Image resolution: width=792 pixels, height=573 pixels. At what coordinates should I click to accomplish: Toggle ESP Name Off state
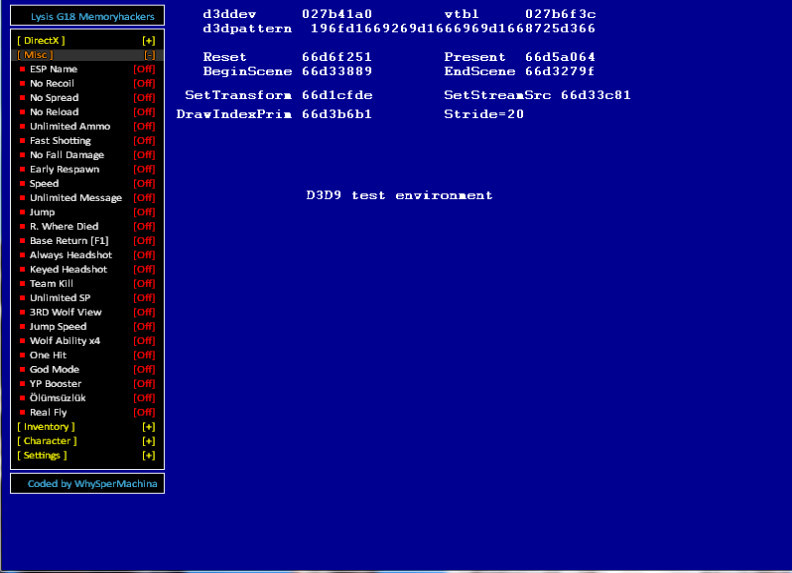click(x=144, y=69)
